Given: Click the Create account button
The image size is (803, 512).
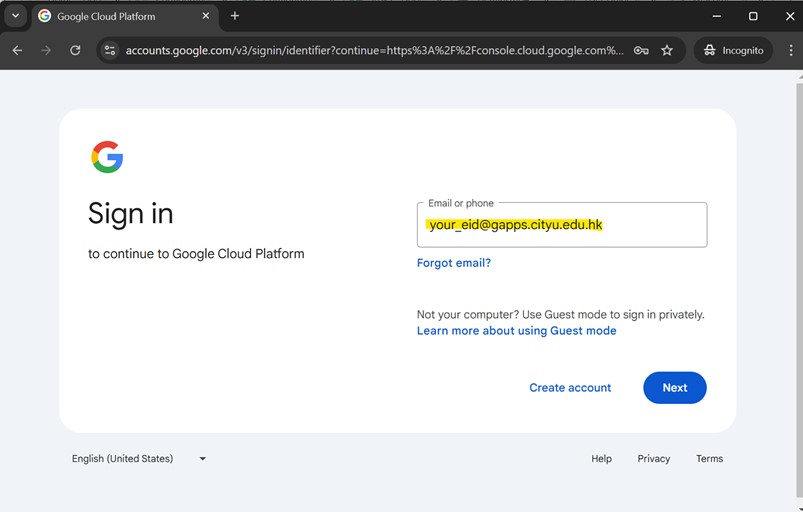Looking at the screenshot, I should coord(570,388).
